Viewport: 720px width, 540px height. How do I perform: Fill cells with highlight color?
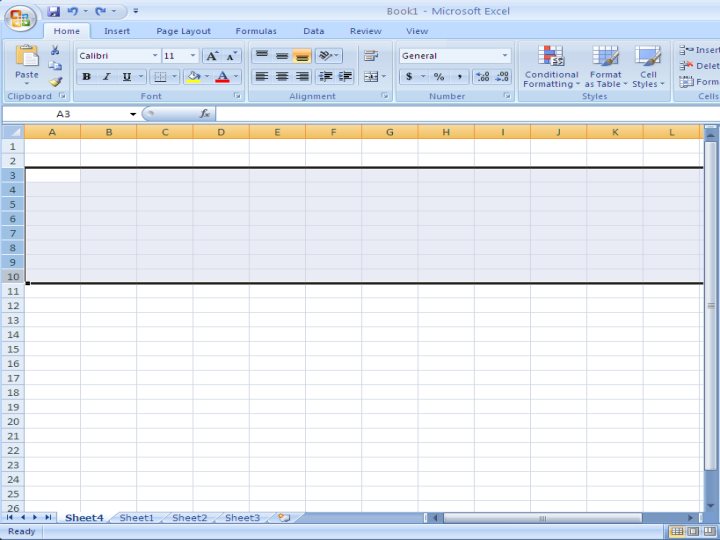[x=194, y=77]
